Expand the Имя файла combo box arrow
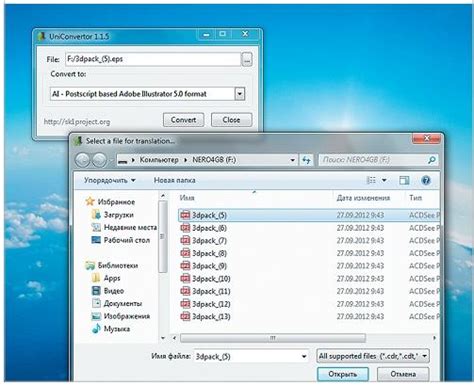The width and height of the screenshot is (474, 385). (x=304, y=356)
